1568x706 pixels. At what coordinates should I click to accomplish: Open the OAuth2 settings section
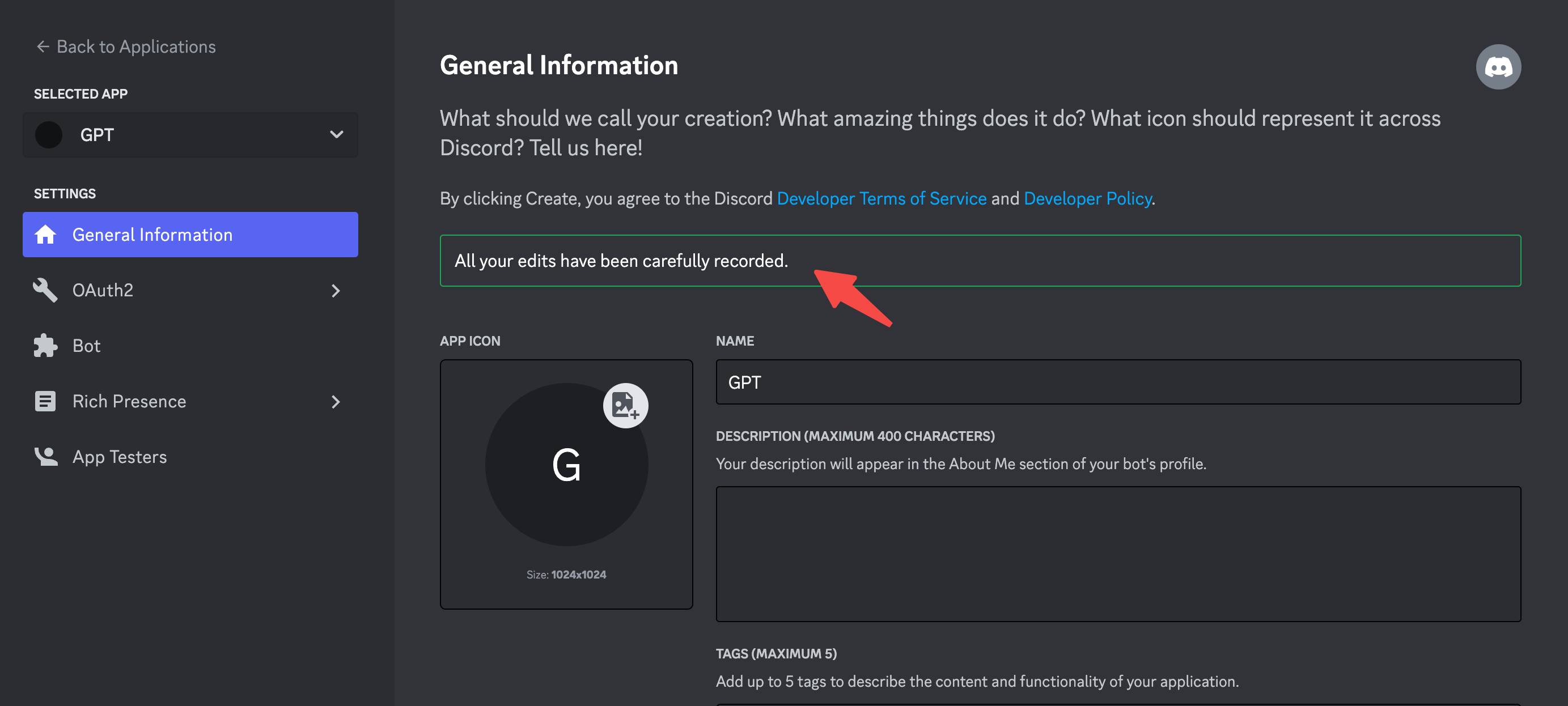(x=190, y=290)
